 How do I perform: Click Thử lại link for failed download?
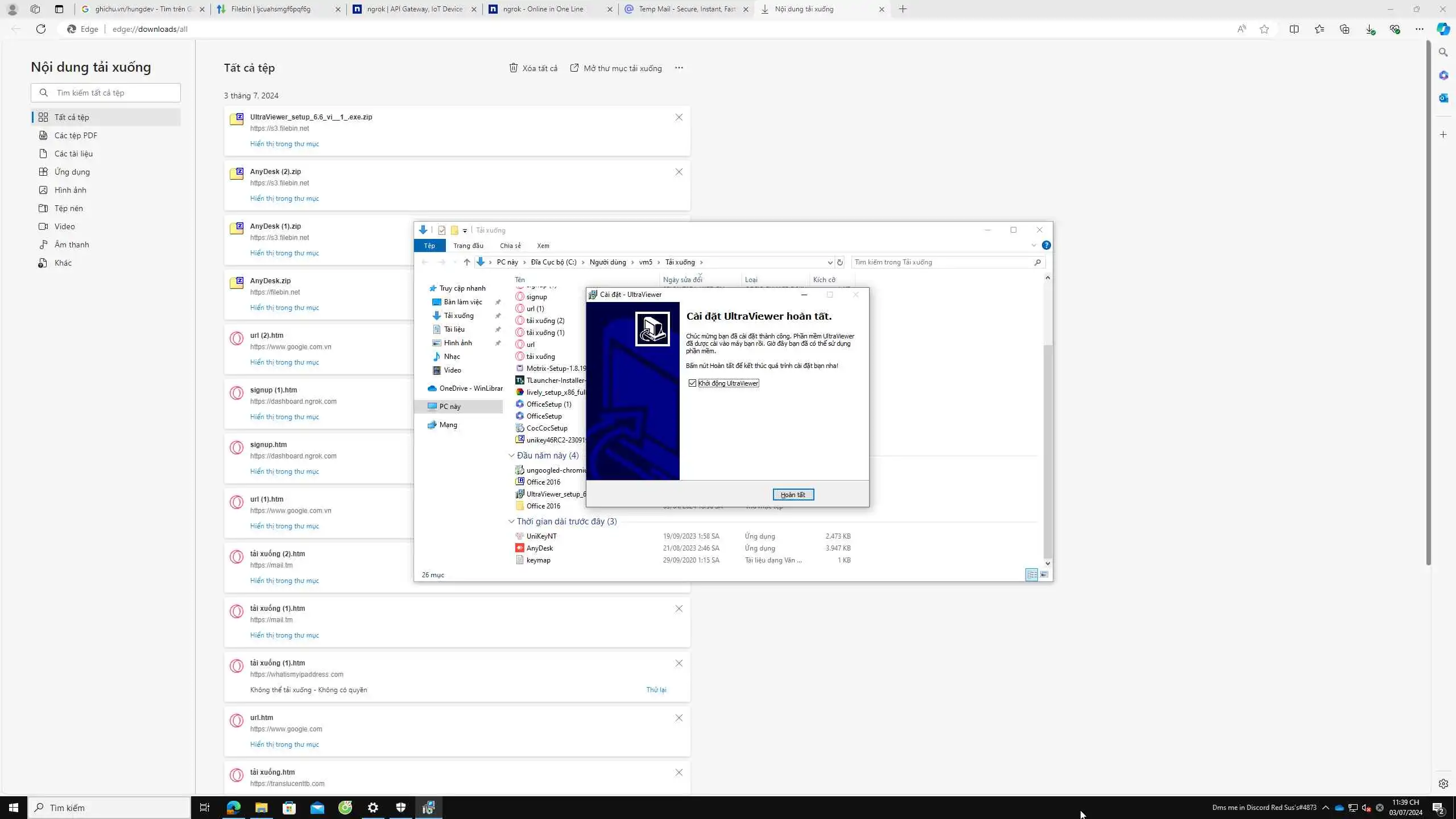point(656,689)
